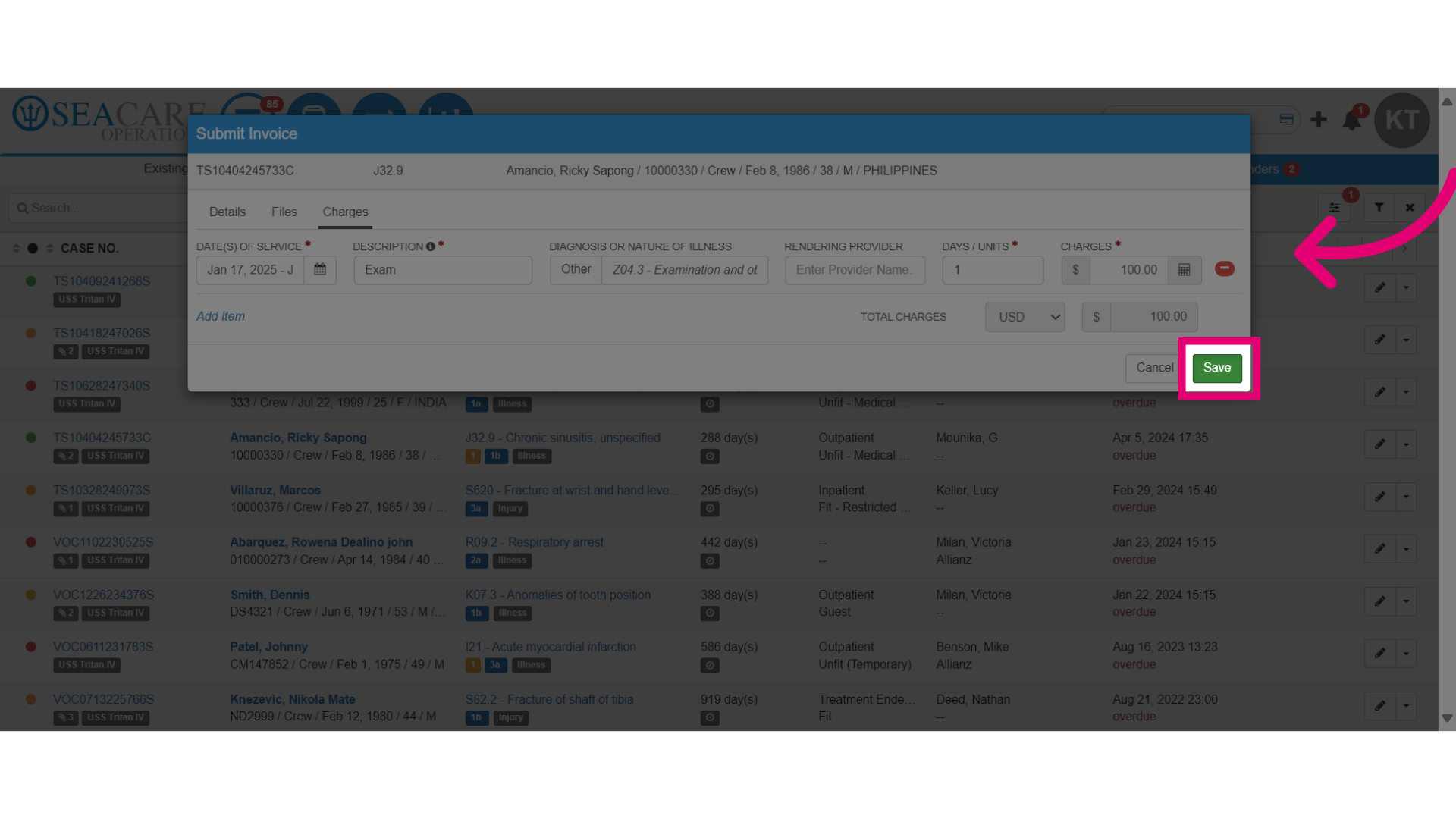Click scrollbar up arrow

click(x=1447, y=102)
